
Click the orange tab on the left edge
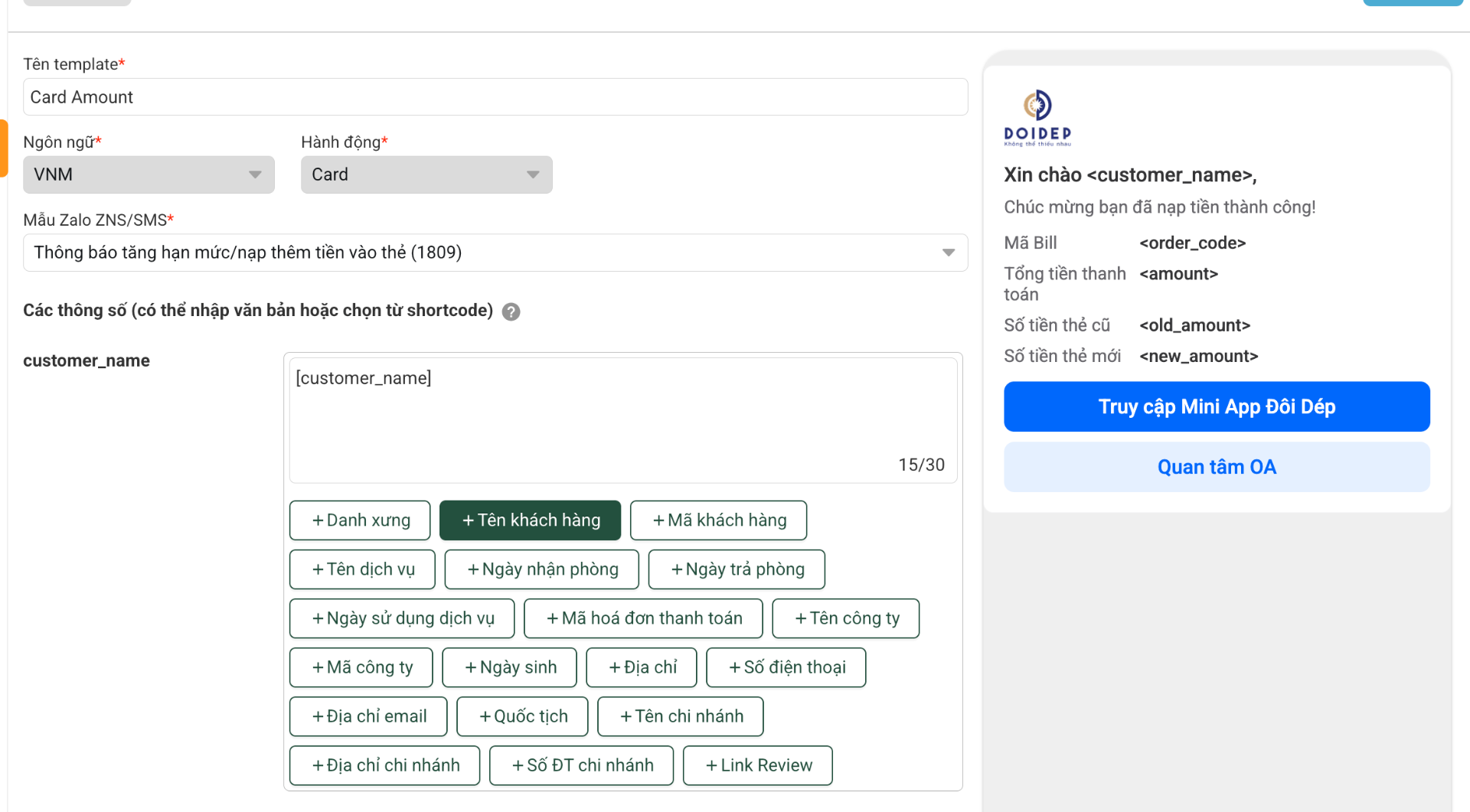(3, 148)
